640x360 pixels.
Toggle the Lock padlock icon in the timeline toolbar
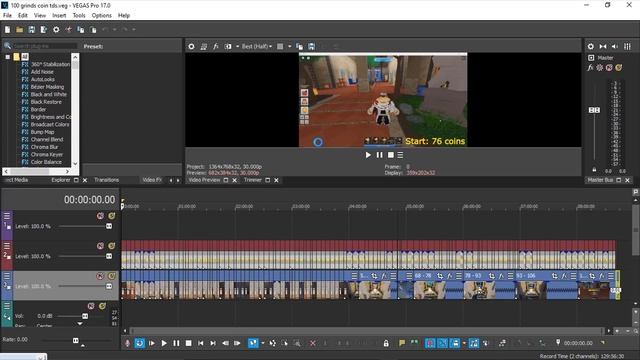pyautogui.click(x=386, y=343)
